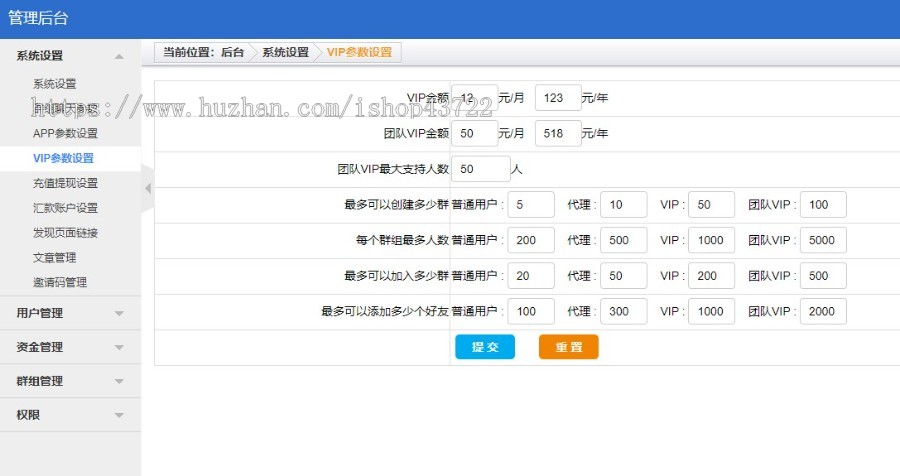Edit 最多可以加入多少群 团队VIP field 500
This screenshot has width=900, height=476.
tap(823, 276)
